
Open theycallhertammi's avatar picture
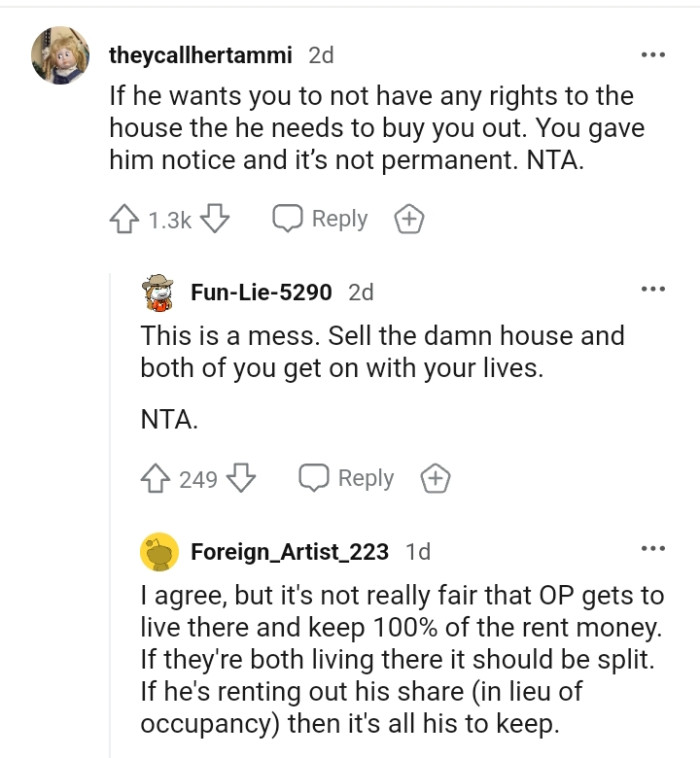pos(60,55)
